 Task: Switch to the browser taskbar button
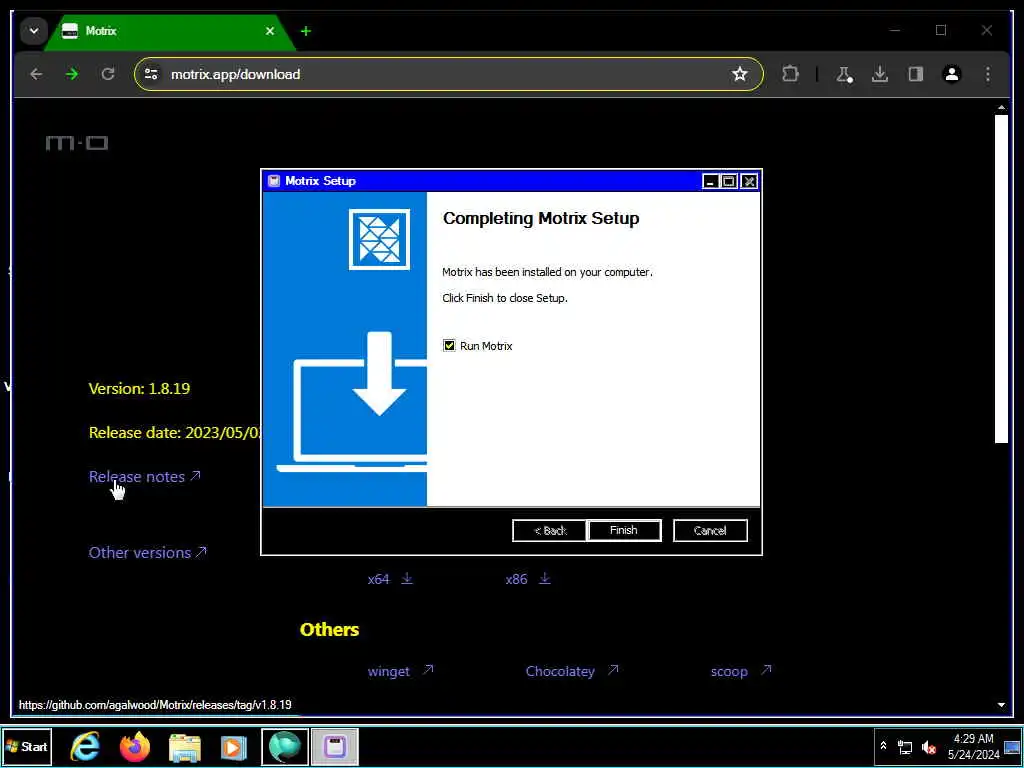tap(285, 747)
